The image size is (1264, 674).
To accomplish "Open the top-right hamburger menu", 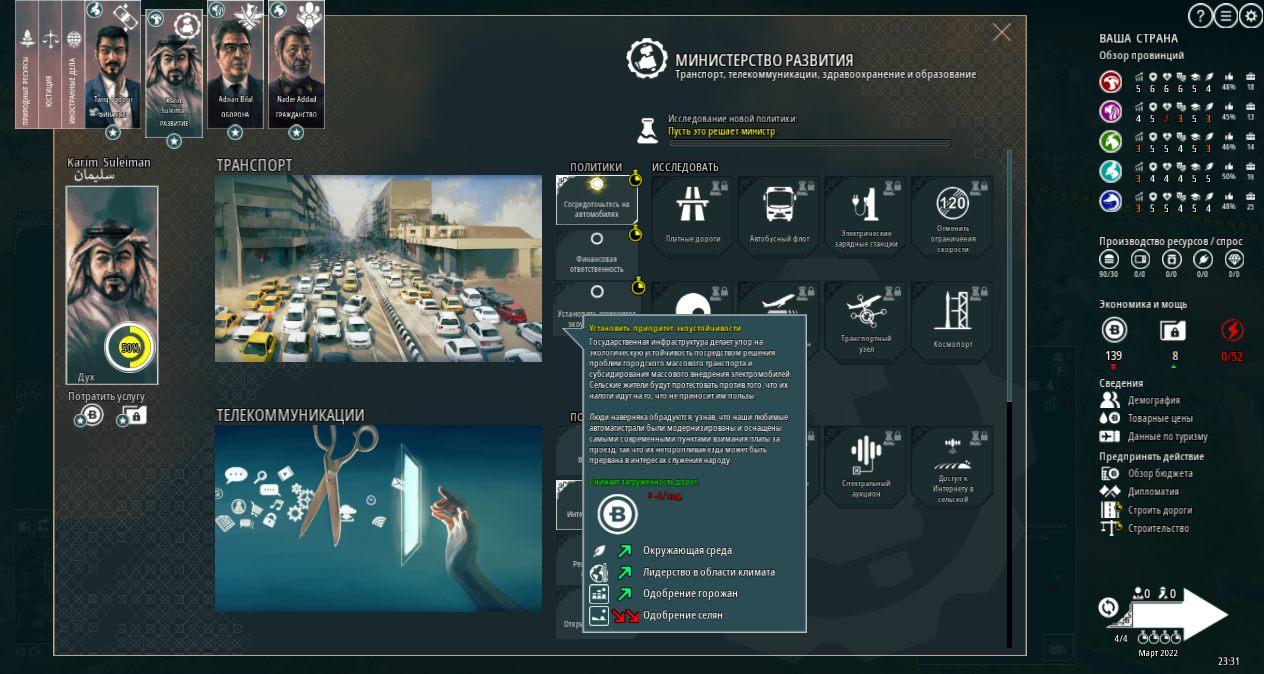I will pyautogui.click(x=1224, y=16).
